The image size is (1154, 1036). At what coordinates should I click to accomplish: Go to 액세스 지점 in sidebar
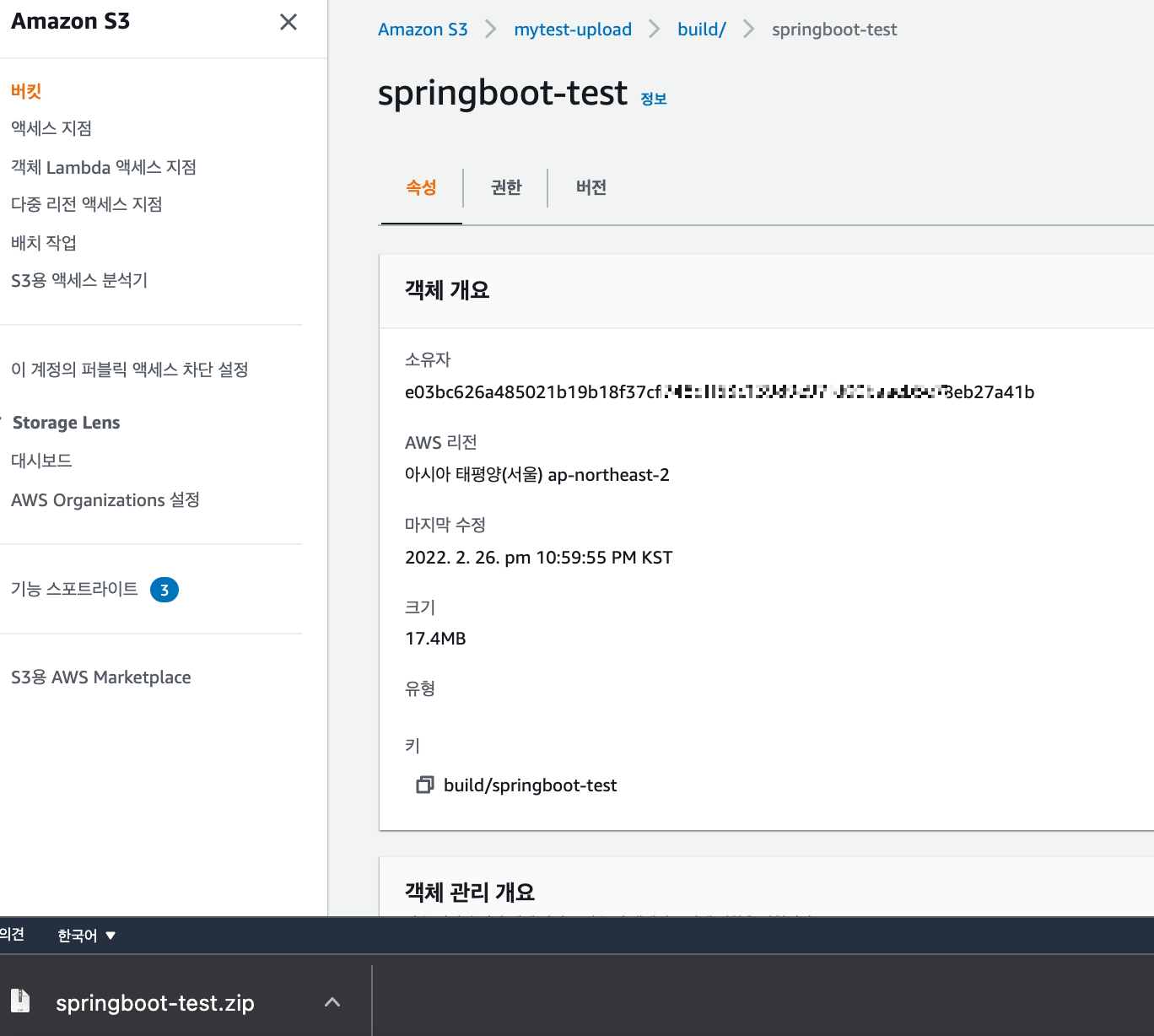(x=51, y=128)
